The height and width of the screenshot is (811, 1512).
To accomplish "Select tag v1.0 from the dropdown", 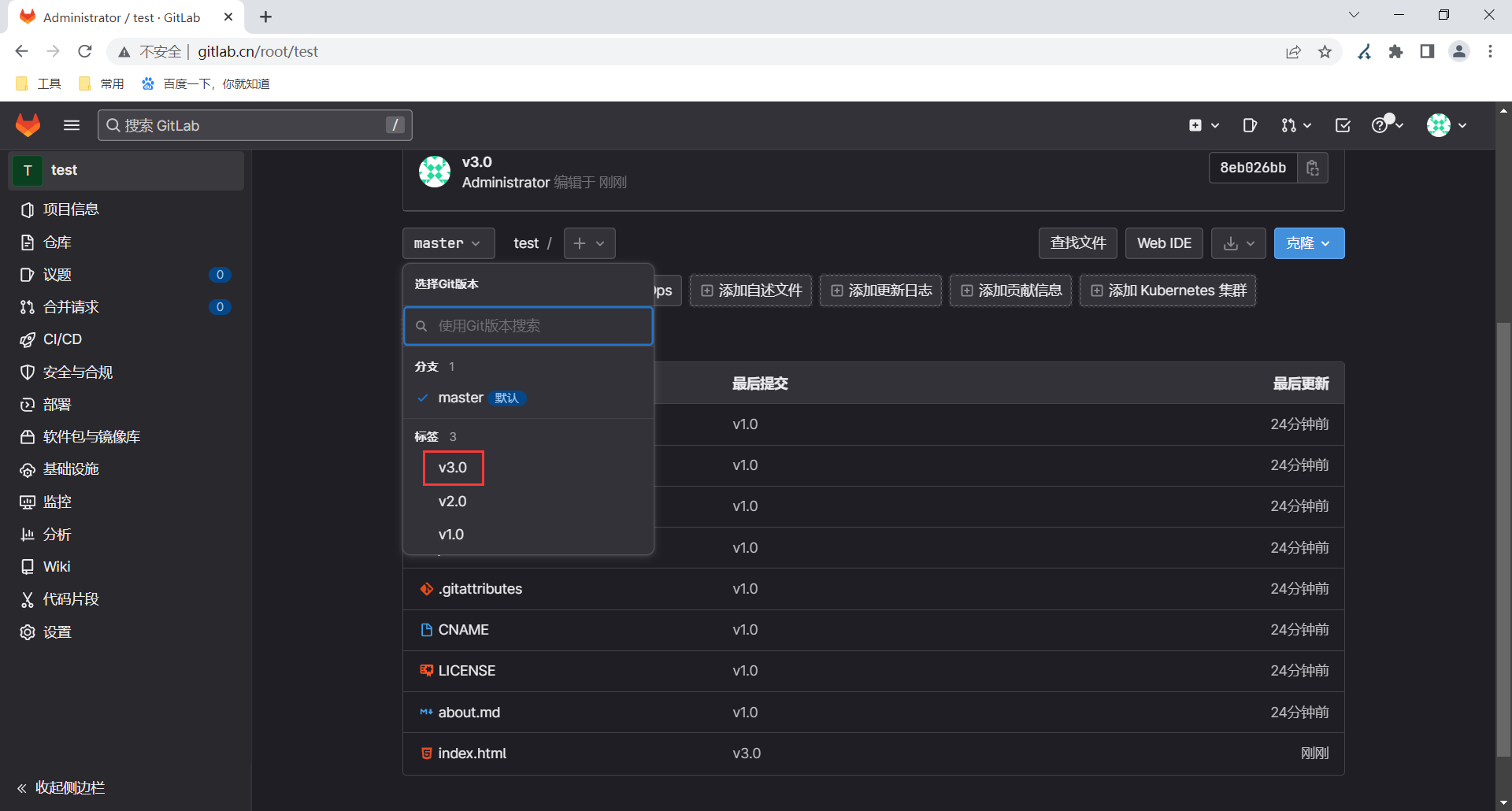I will (528, 535).
